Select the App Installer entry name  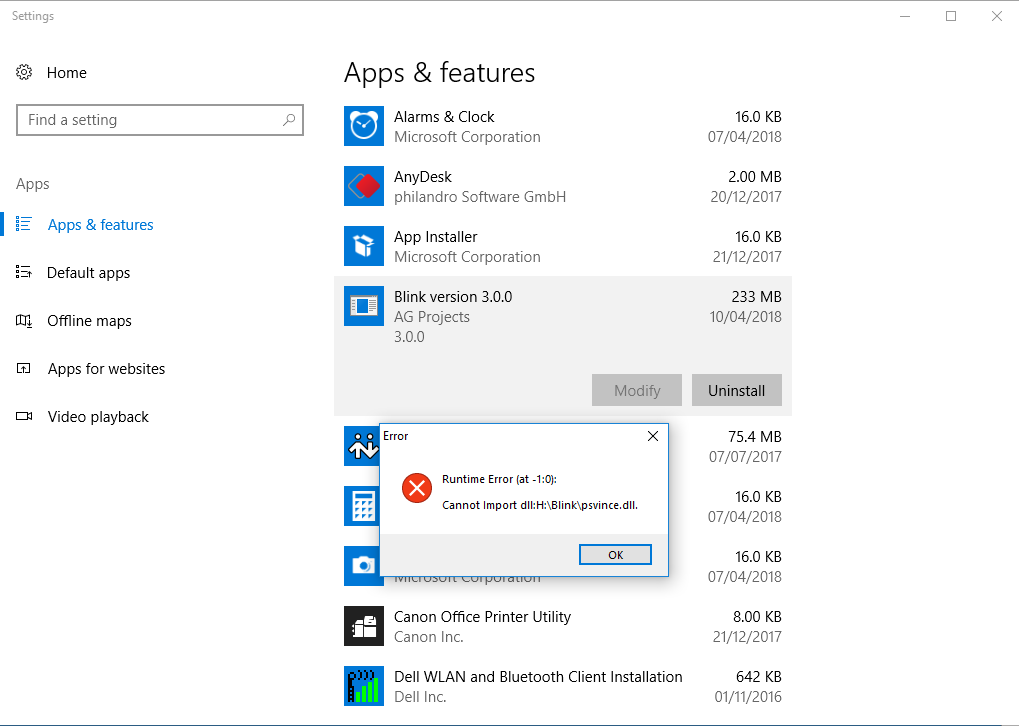click(435, 237)
